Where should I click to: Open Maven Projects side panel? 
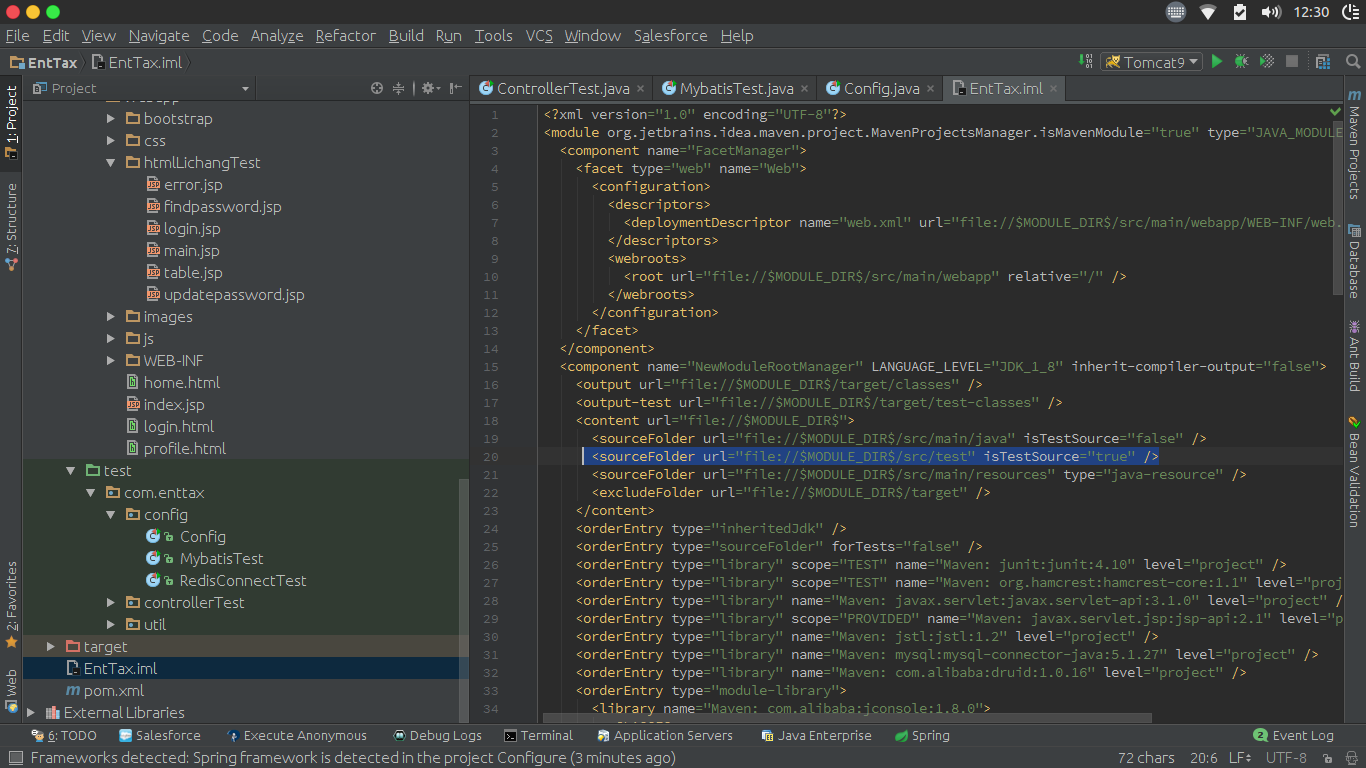[1354, 144]
